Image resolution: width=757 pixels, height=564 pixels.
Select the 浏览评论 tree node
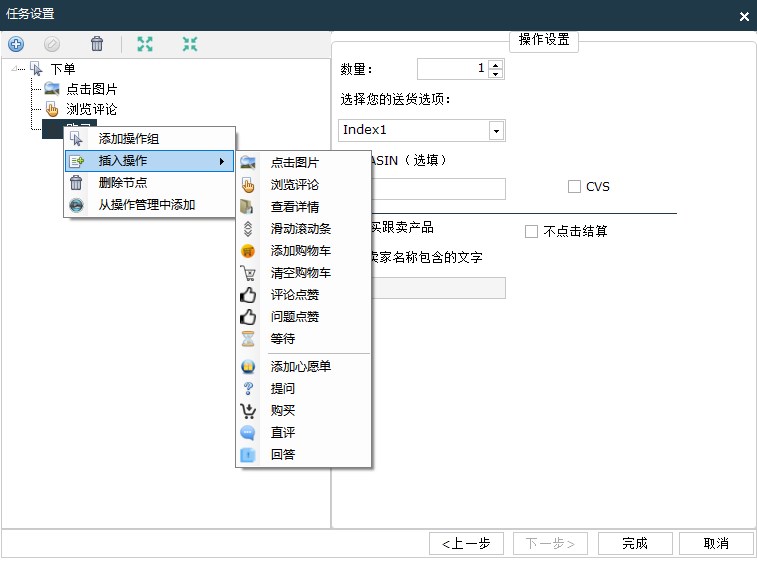(92, 109)
